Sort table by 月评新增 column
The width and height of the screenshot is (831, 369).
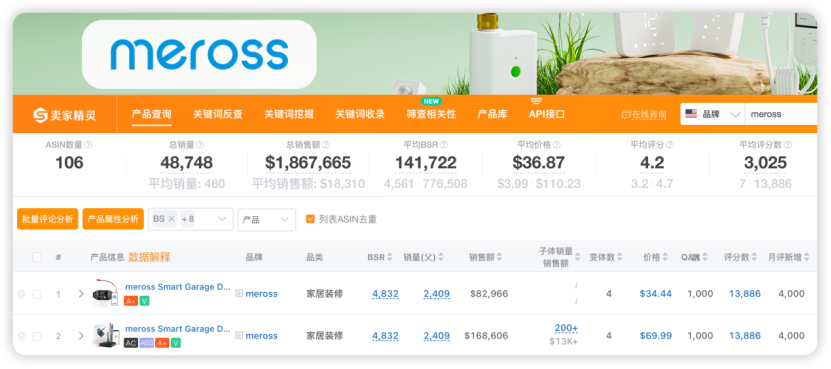(807, 257)
